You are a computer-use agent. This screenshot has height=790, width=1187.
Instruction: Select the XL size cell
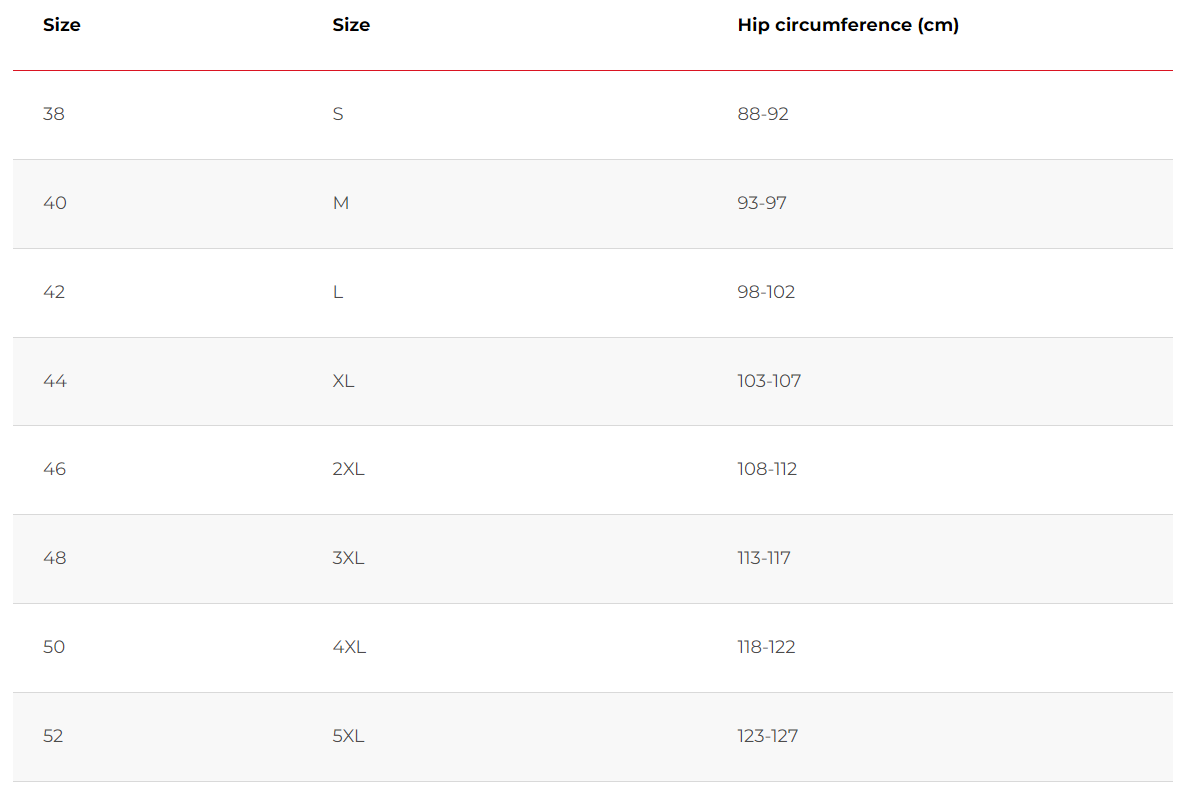[344, 381]
